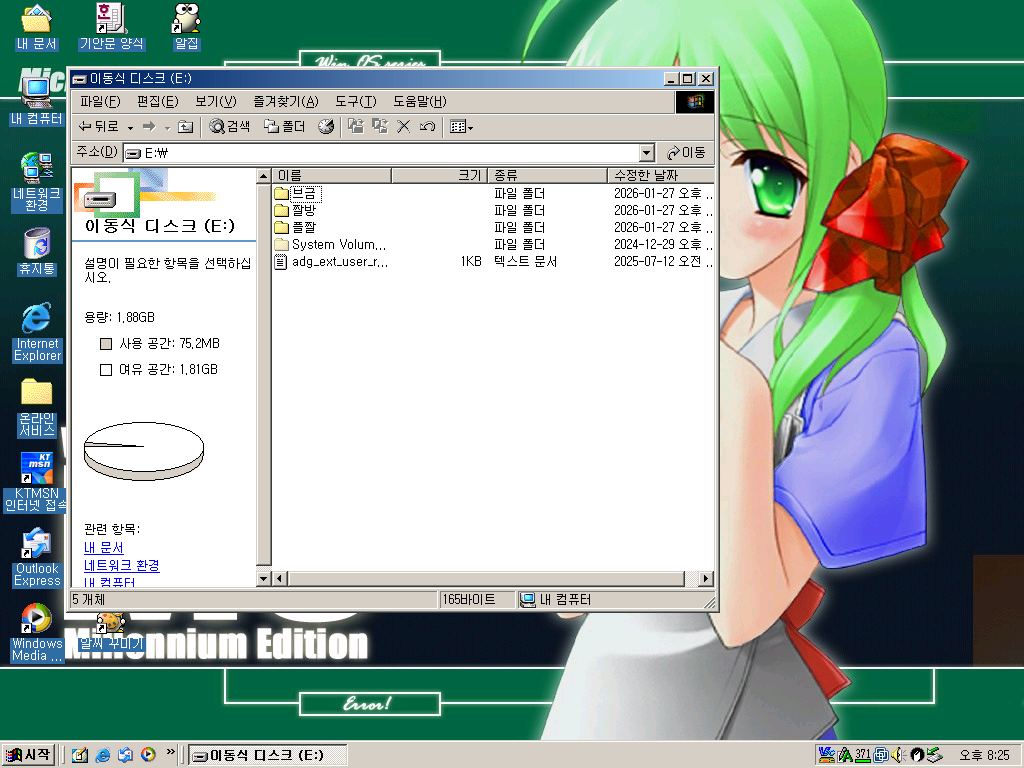The height and width of the screenshot is (768, 1024).
Task: Click the Undo toolbar icon
Action: [427, 127]
